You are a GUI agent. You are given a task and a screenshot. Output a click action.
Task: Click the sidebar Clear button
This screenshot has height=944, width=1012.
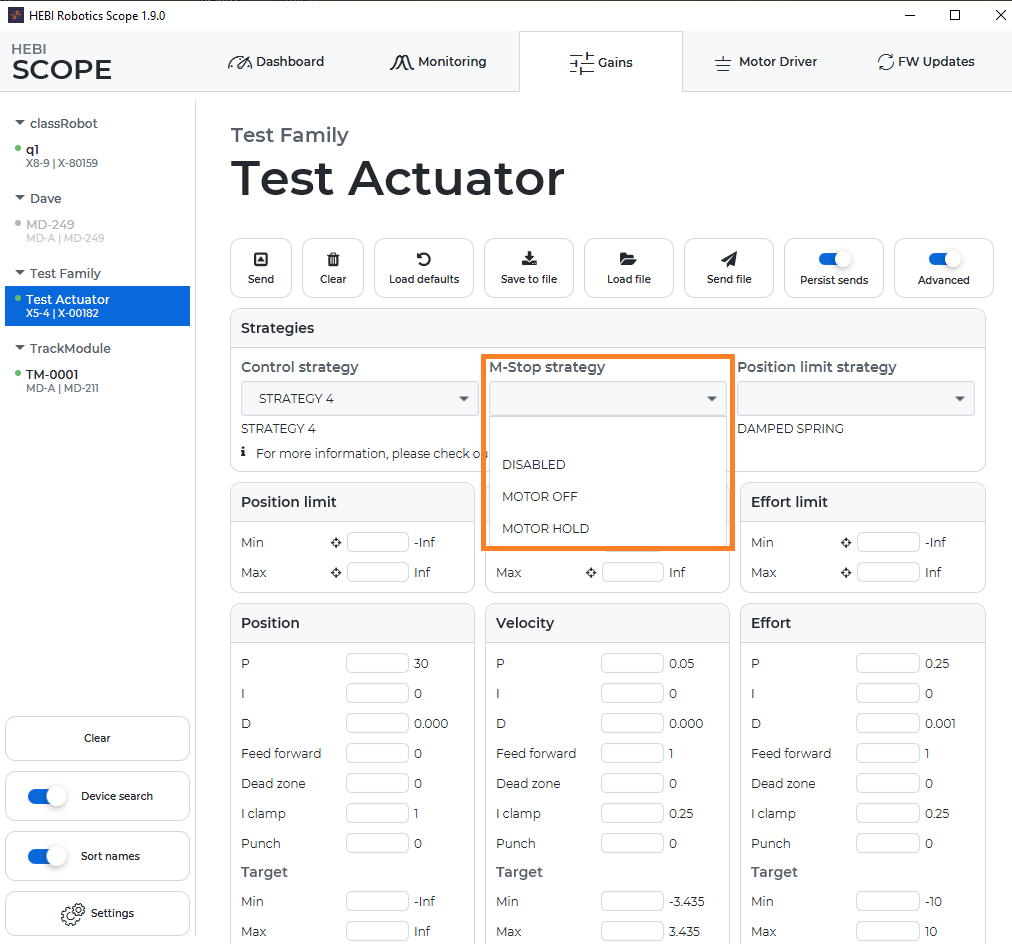click(97, 738)
